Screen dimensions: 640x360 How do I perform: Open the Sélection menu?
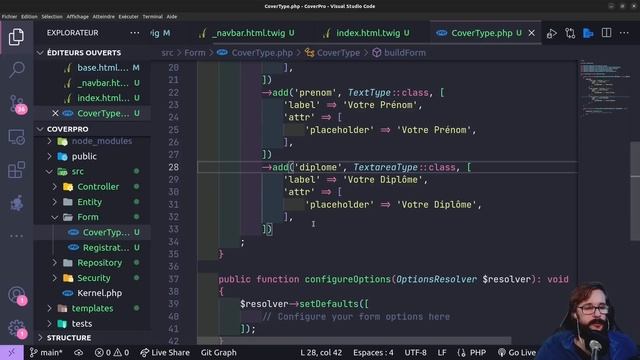tap(52, 17)
